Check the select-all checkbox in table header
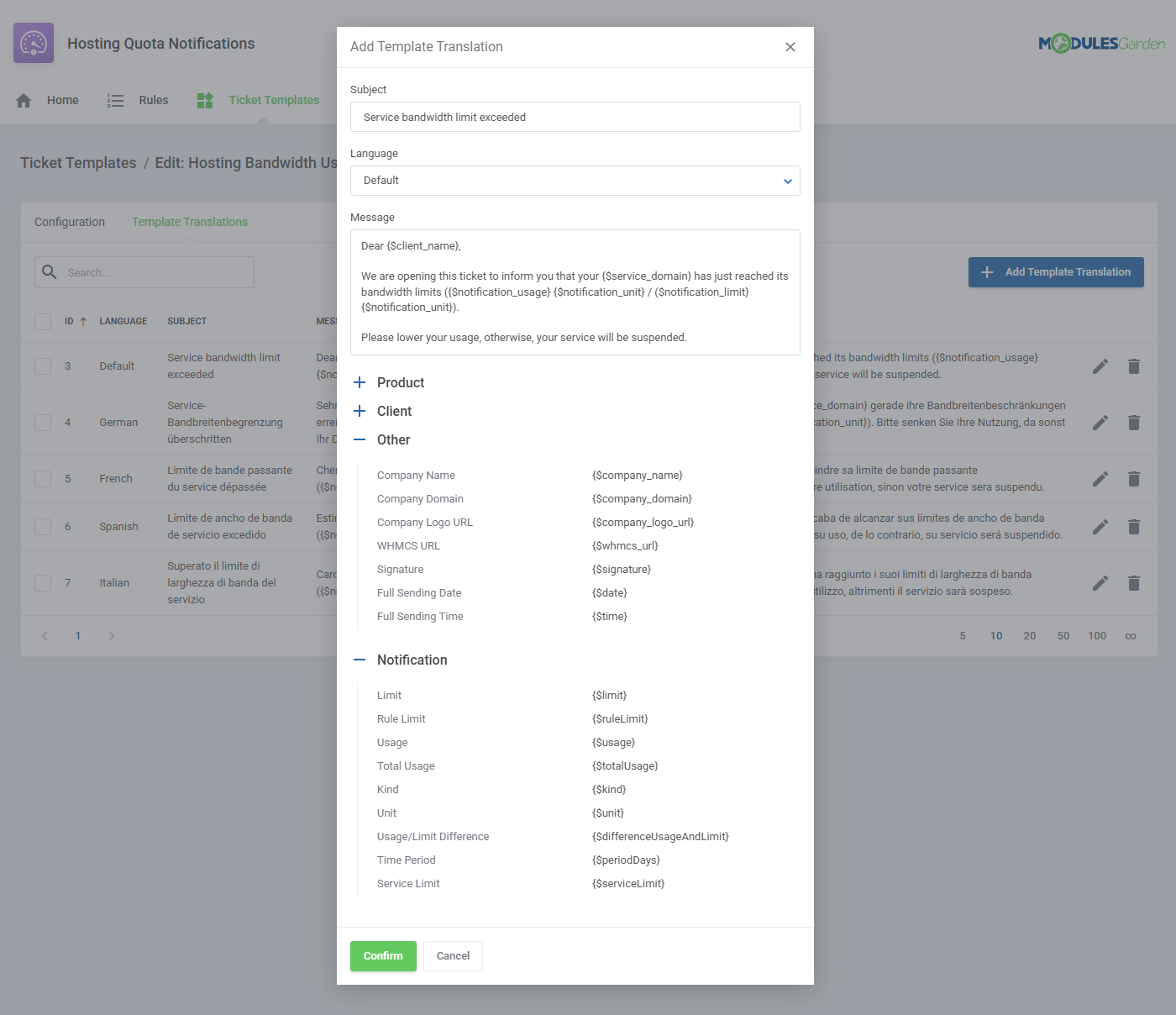Screen dimensions: 1176x1015 point(43,321)
